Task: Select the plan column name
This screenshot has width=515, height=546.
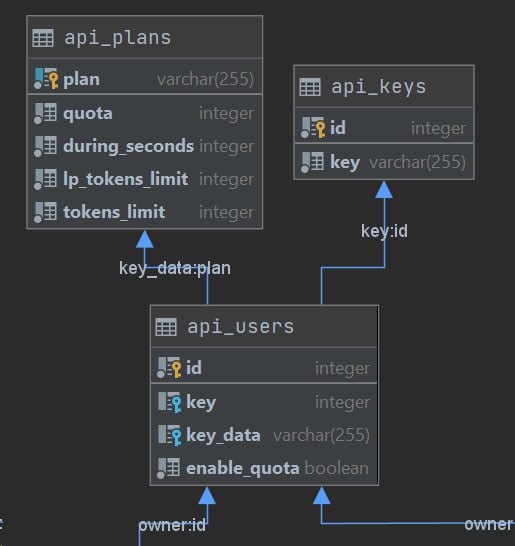Action: 81,80
